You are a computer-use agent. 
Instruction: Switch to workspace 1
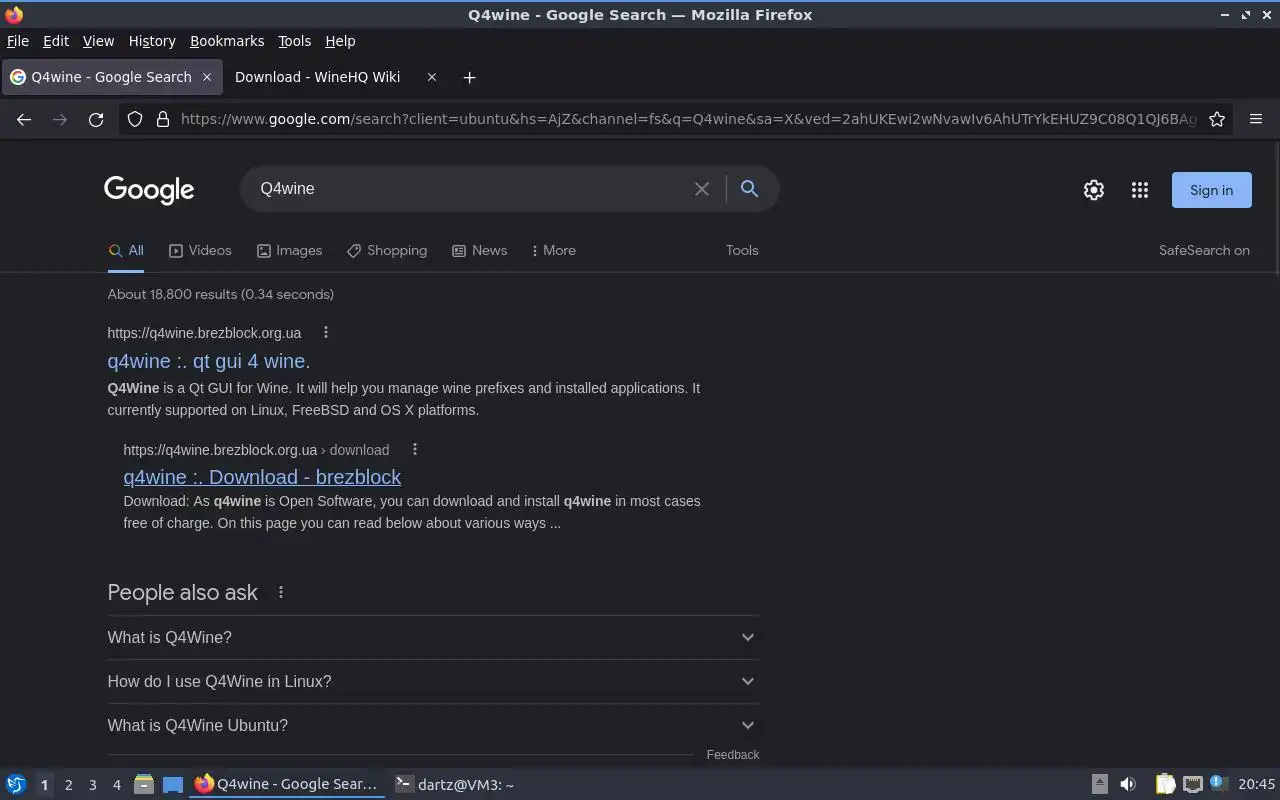point(44,785)
